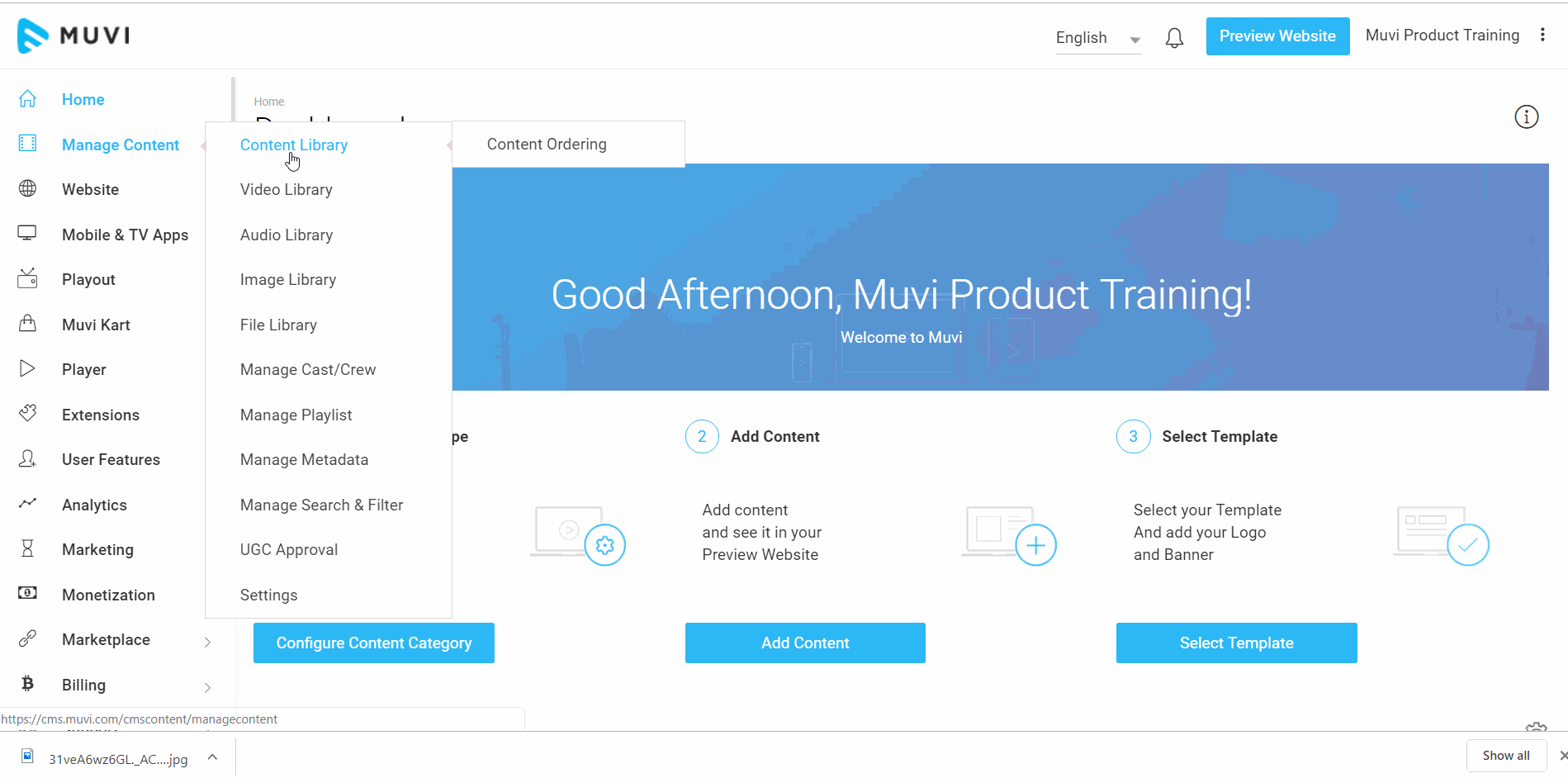Open Image Library menu item
This screenshot has width=1568, height=778.
288,279
